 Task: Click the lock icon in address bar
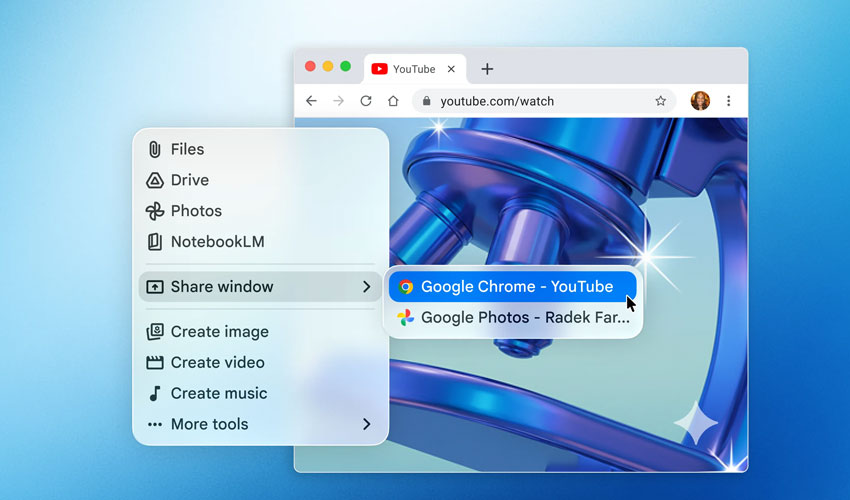pos(427,101)
